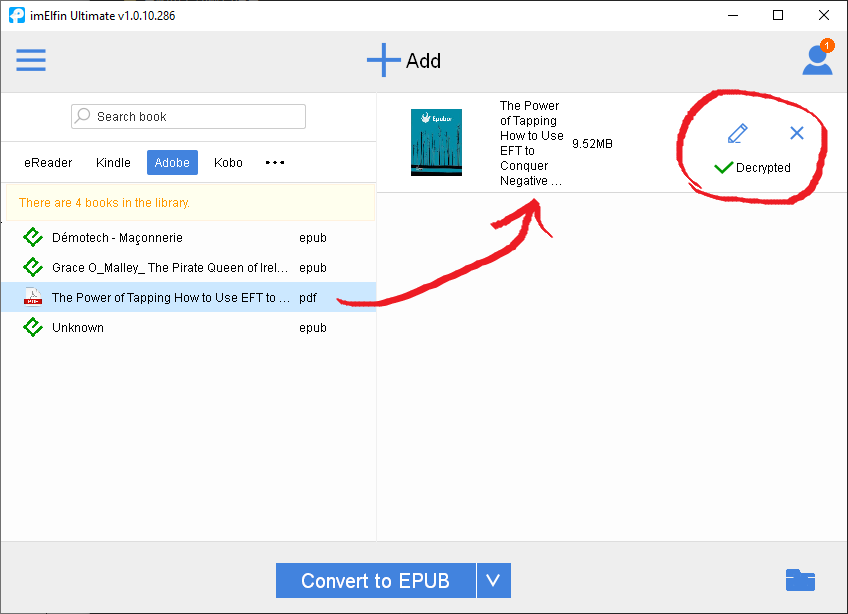Maximize the imElfin window
The height and width of the screenshot is (614, 848).
[778, 15]
